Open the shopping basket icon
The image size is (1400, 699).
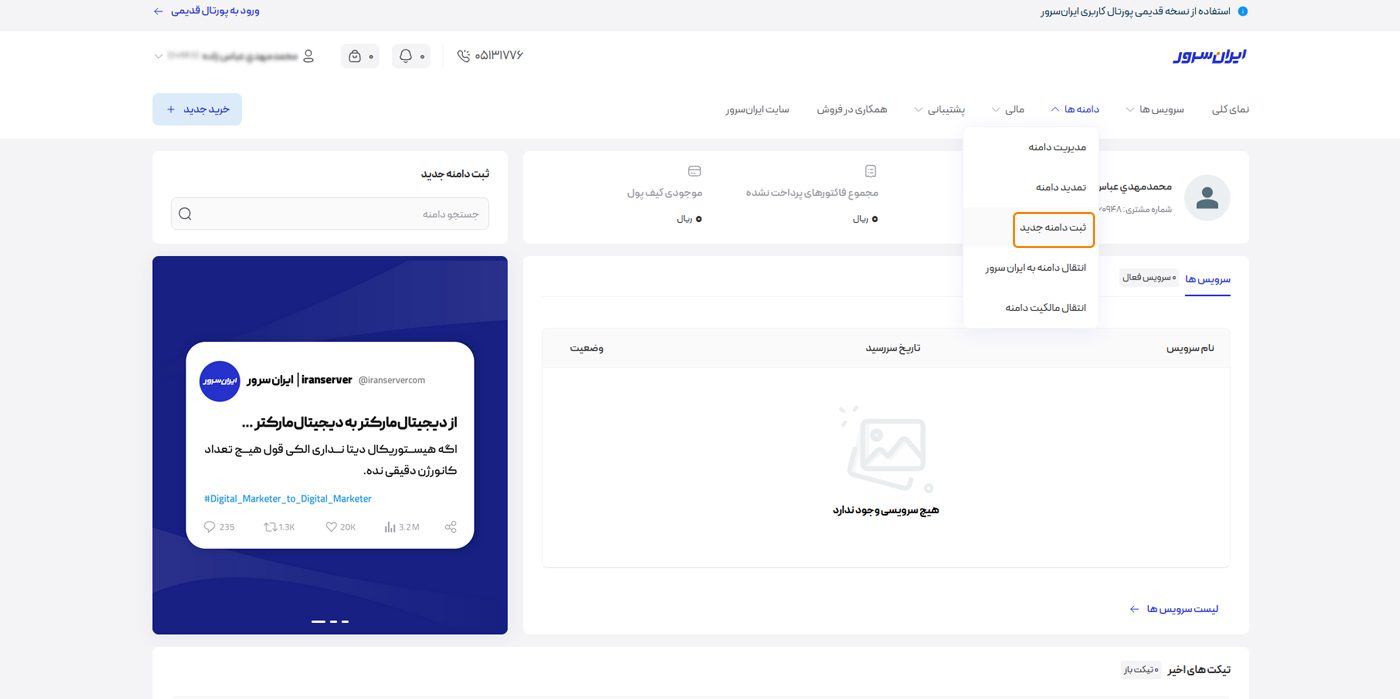coord(355,56)
